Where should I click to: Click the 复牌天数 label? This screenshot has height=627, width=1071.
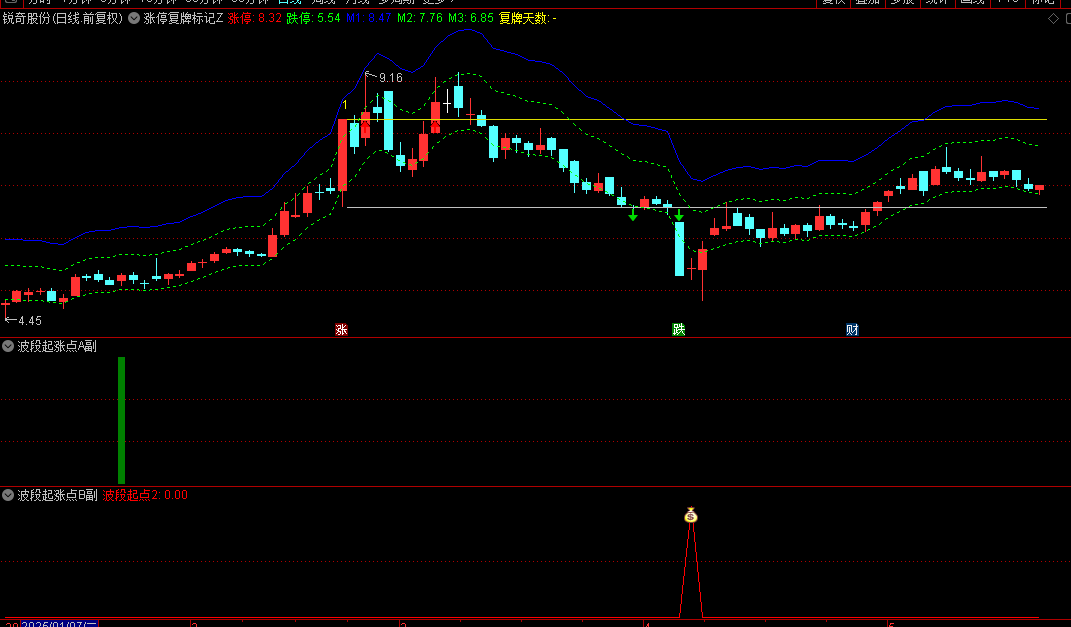click(x=524, y=18)
